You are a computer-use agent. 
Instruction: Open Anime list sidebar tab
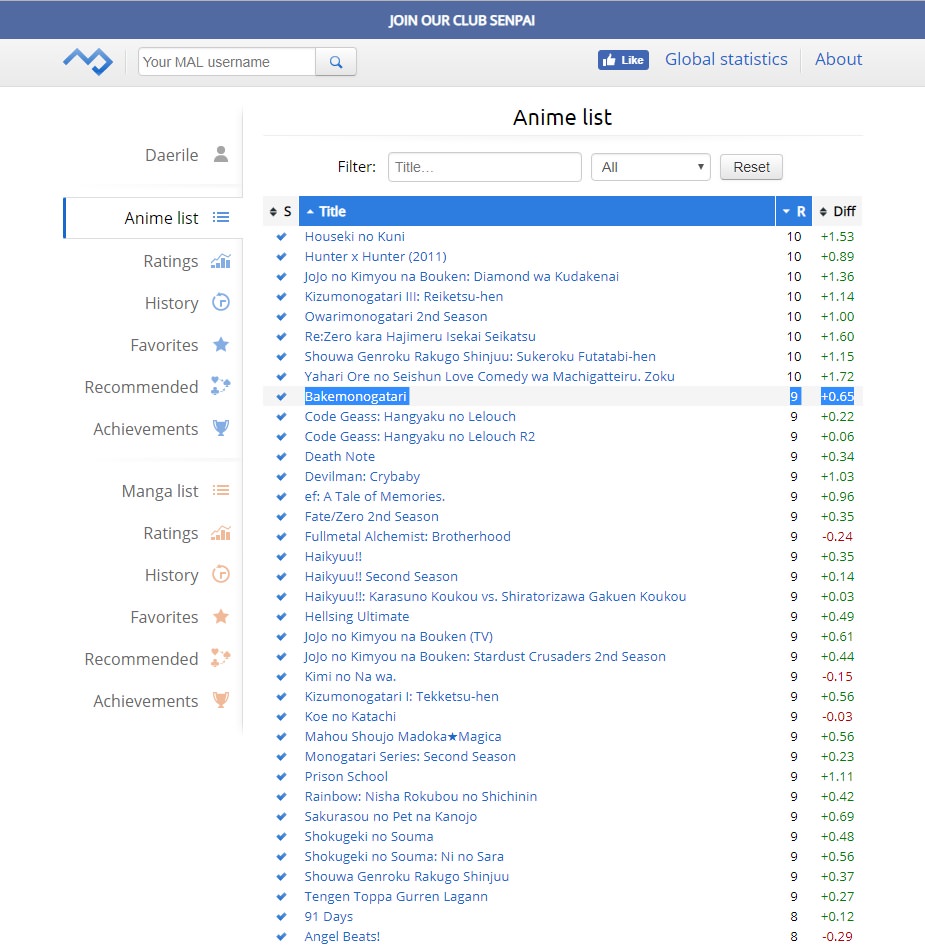154,218
